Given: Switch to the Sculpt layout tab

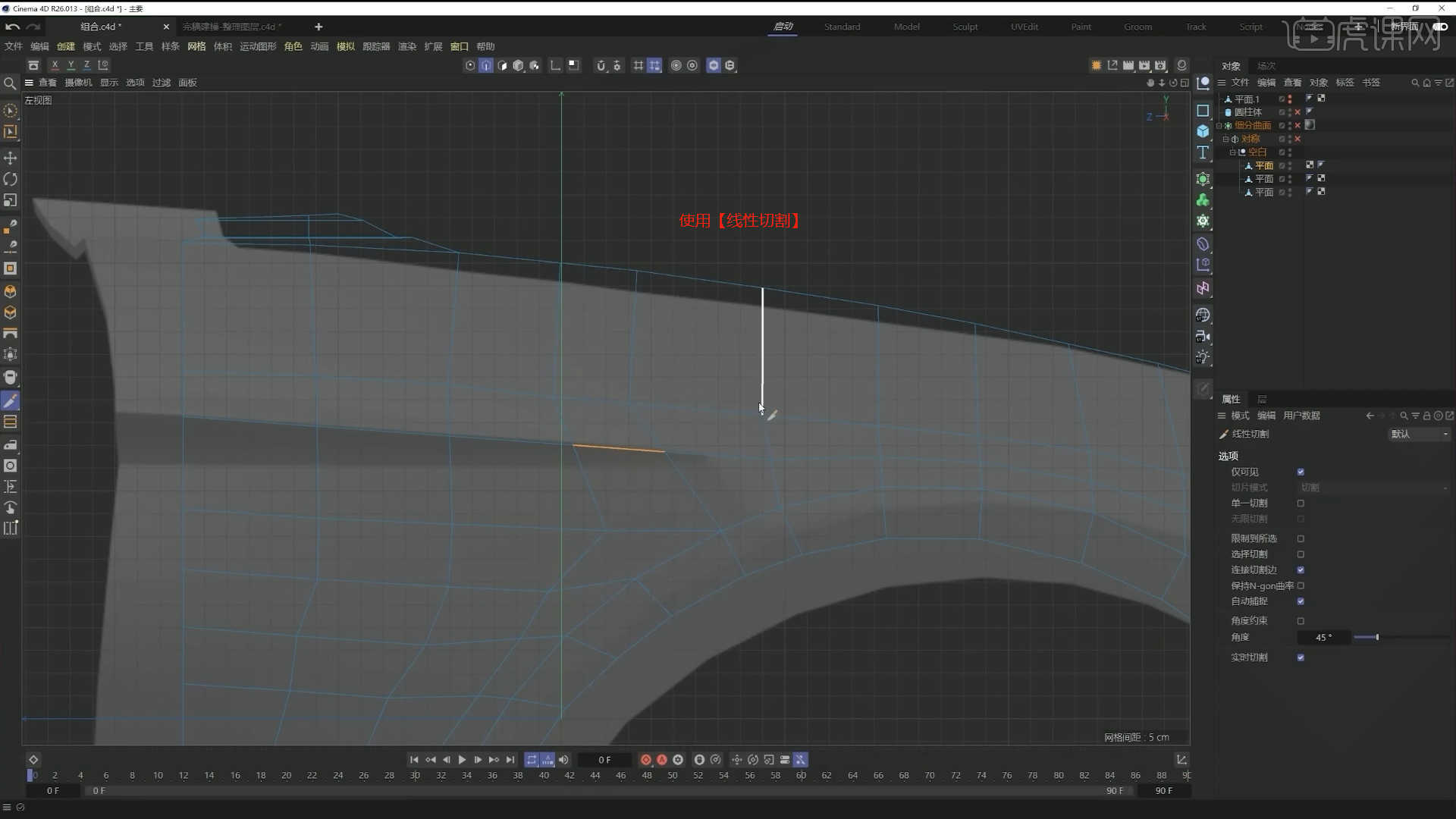Looking at the screenshot, I should point(965,27).
